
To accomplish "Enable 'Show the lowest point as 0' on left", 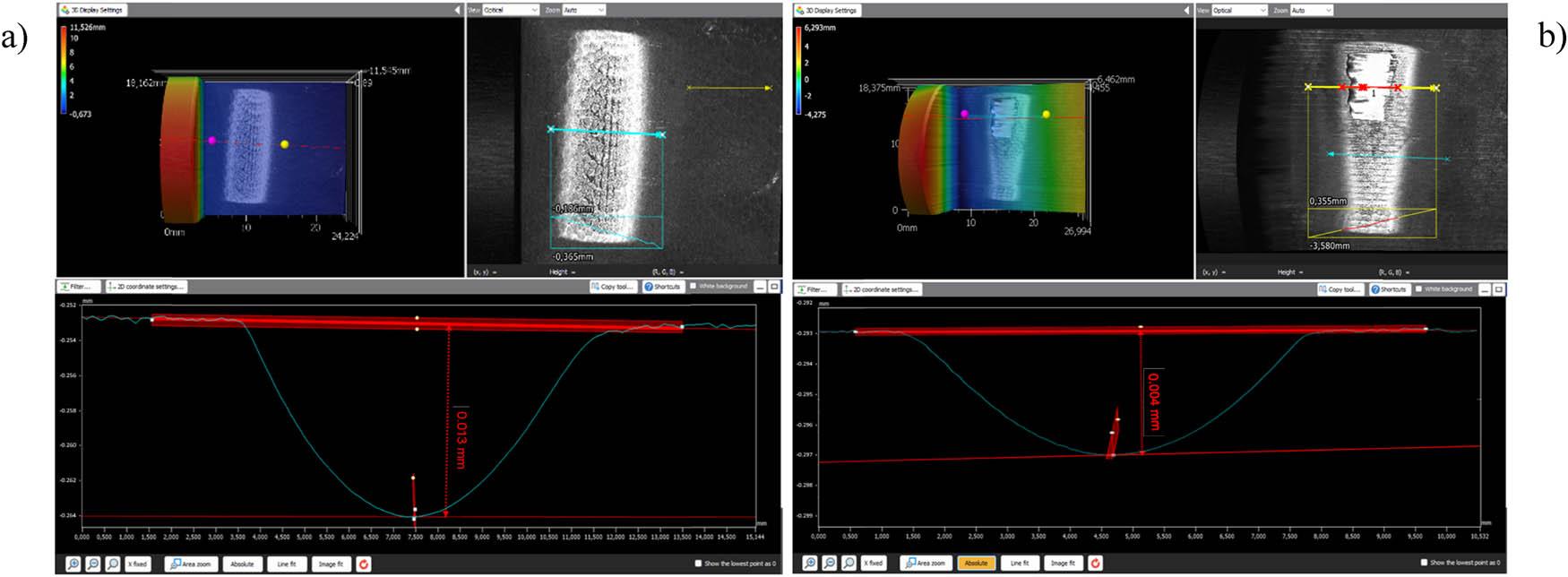I will (699, 564).
